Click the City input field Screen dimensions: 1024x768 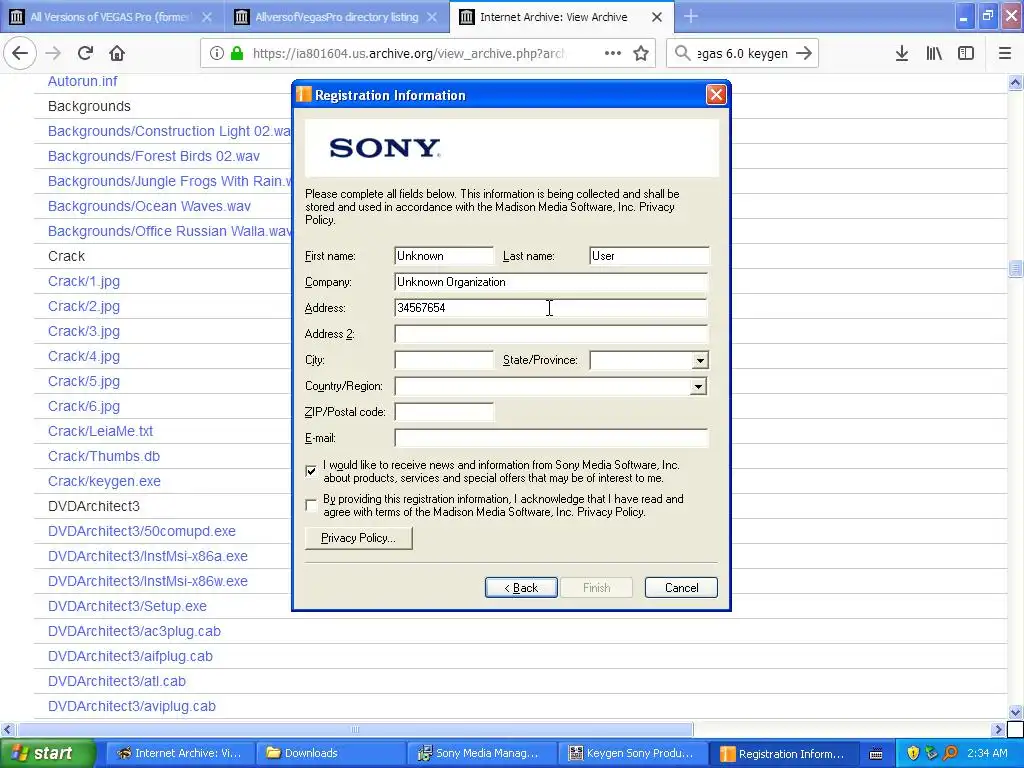(x=444, y=360)
